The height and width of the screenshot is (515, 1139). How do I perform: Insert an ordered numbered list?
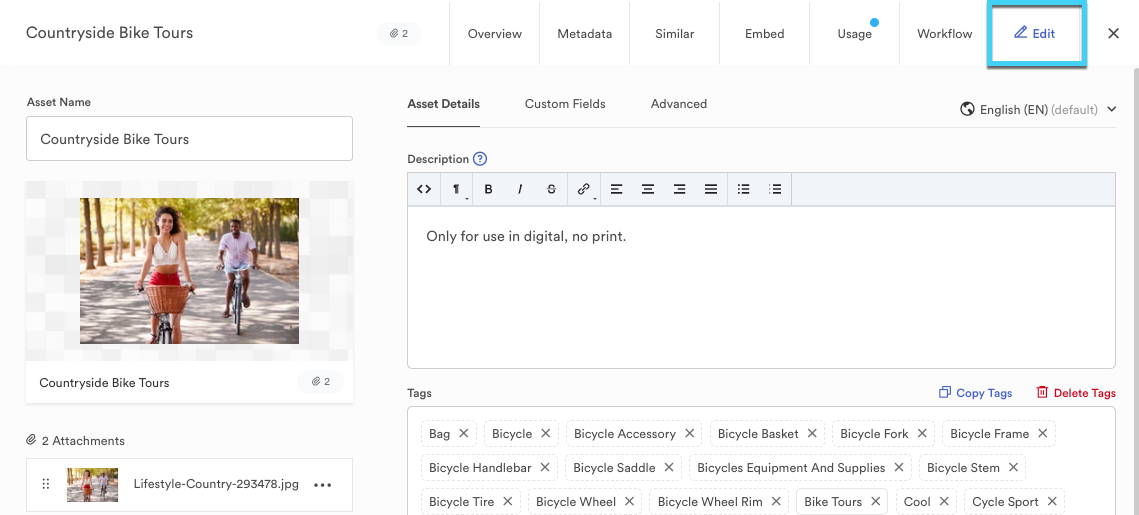(x=775, y=189)
